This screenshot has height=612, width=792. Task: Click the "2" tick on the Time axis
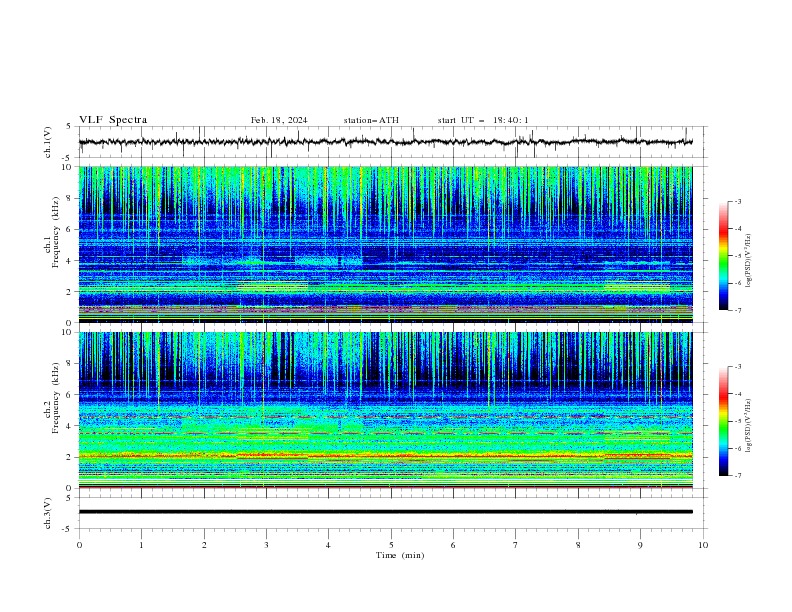pos(204,545)
